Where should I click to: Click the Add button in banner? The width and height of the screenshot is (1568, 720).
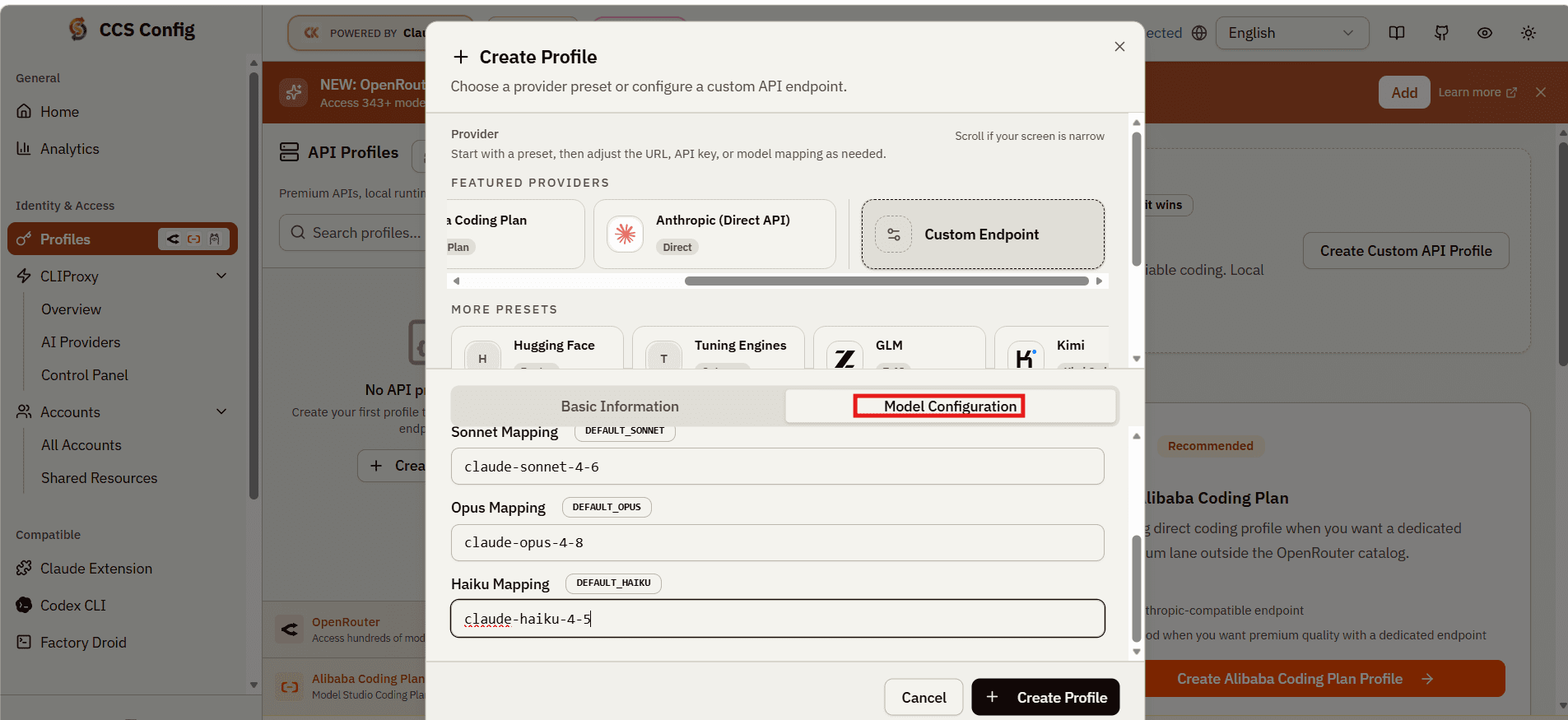1404,92
